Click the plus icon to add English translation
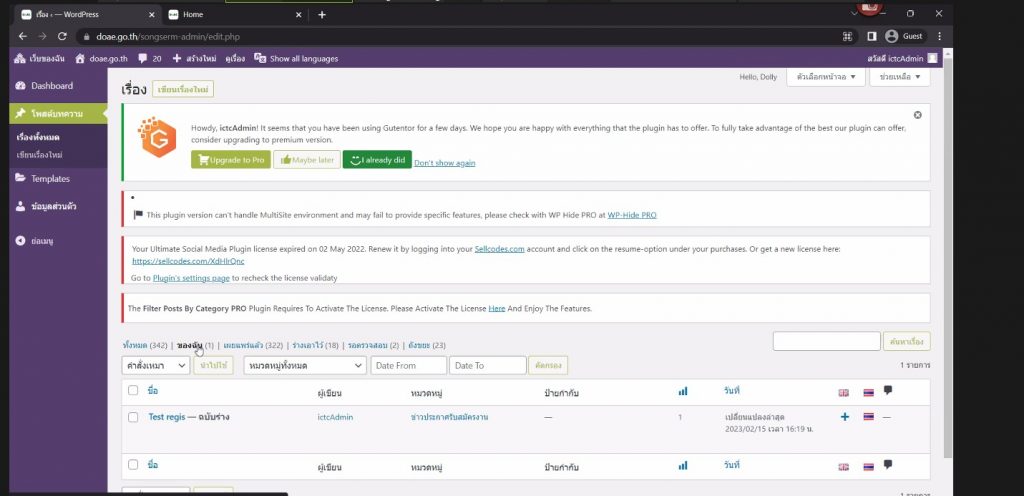Viewport: 1024px width, 496px height. (x=845, y=417)
